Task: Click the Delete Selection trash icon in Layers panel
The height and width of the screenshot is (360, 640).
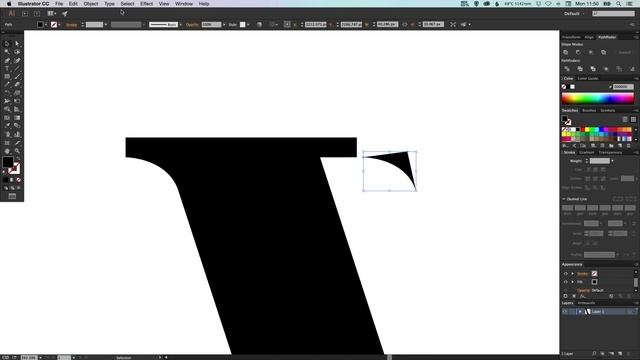Action: (x=629, y=354)
